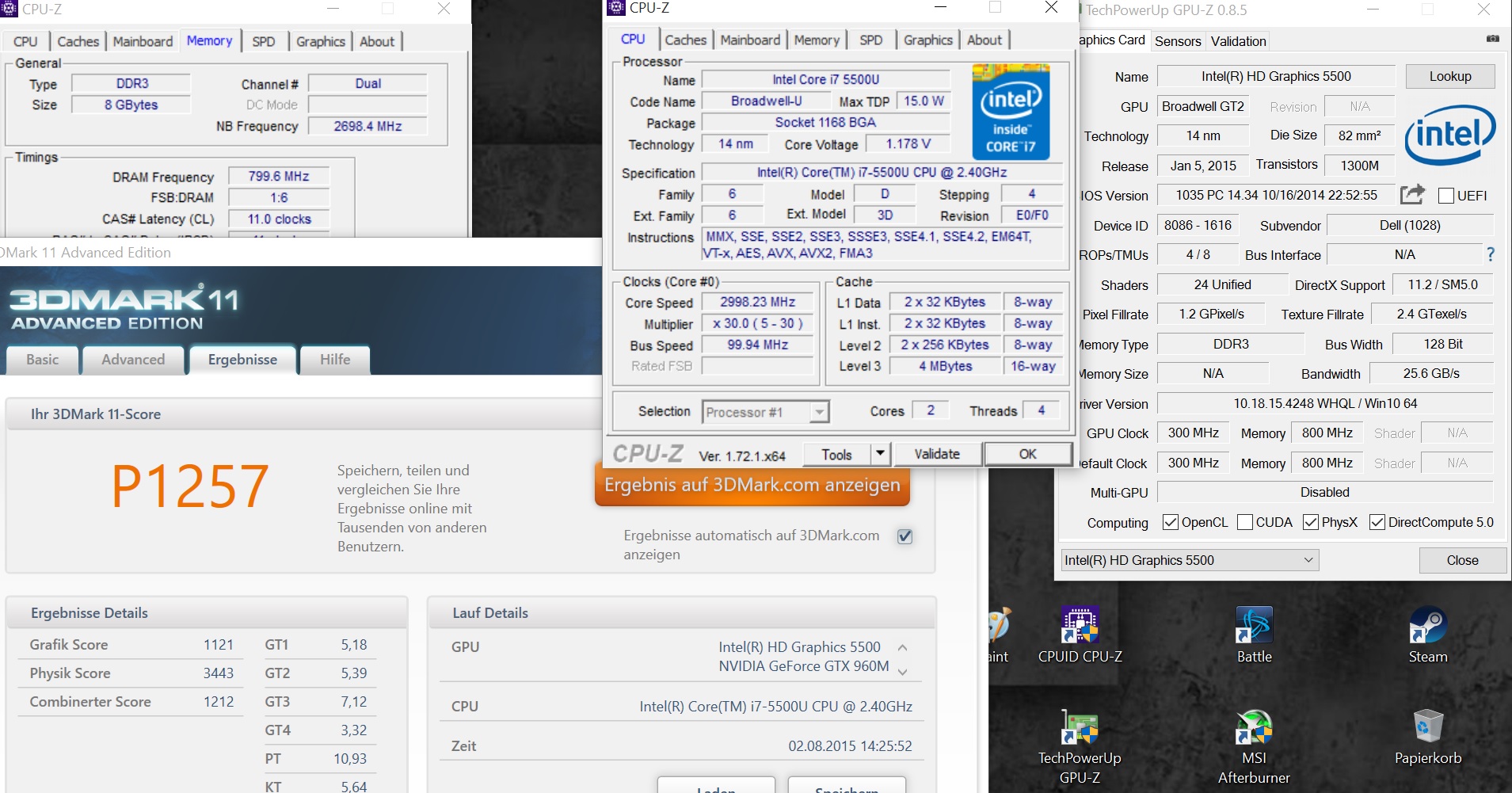Viewport: 1512px width, 793px height.
Task: Click the Intel inside Core i7 badge
Action: pos(1011,112)
